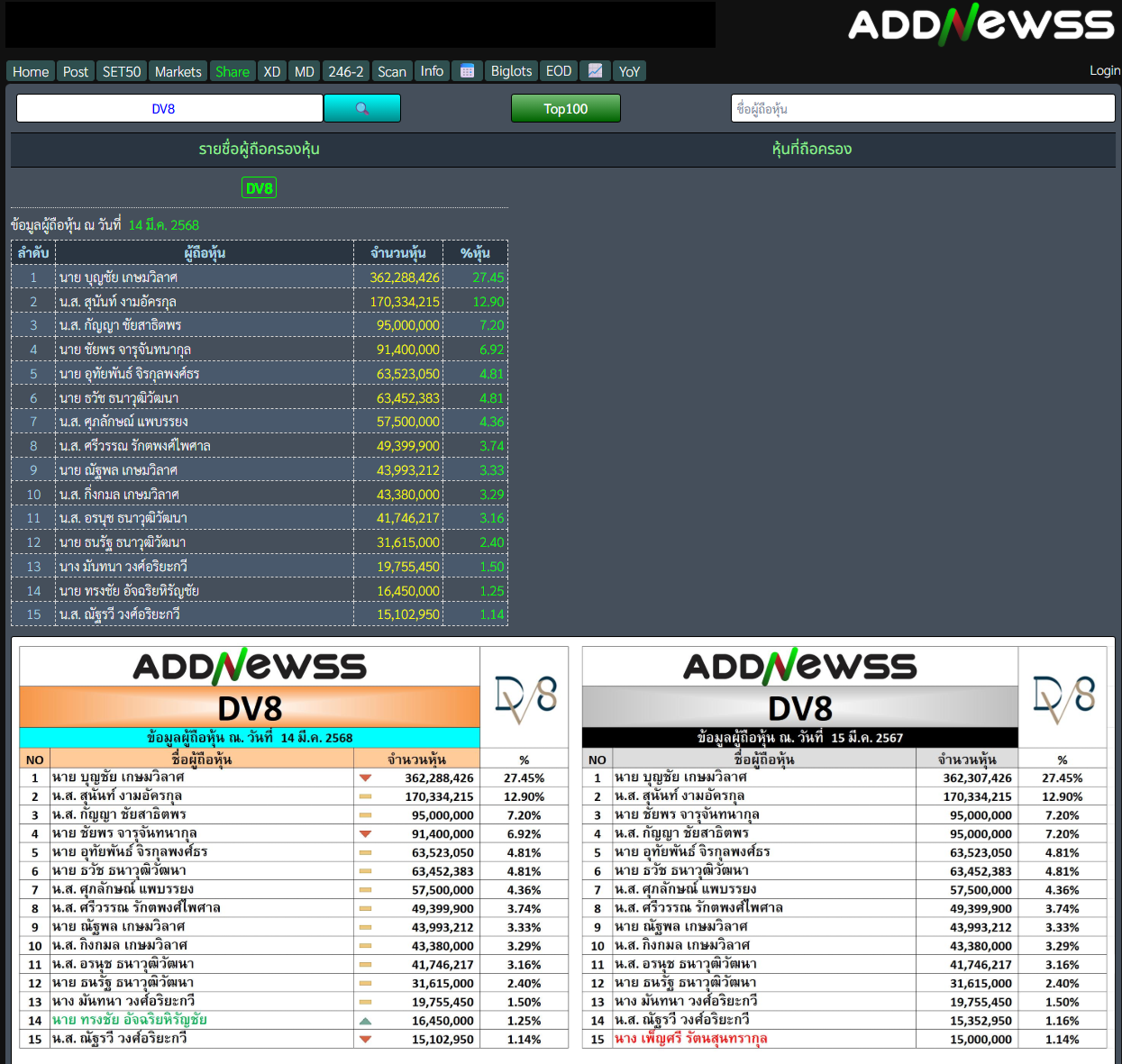
Task: Select น.ส. สุนันท์ งามอัครกุล in the dark table
Action: 118,302
